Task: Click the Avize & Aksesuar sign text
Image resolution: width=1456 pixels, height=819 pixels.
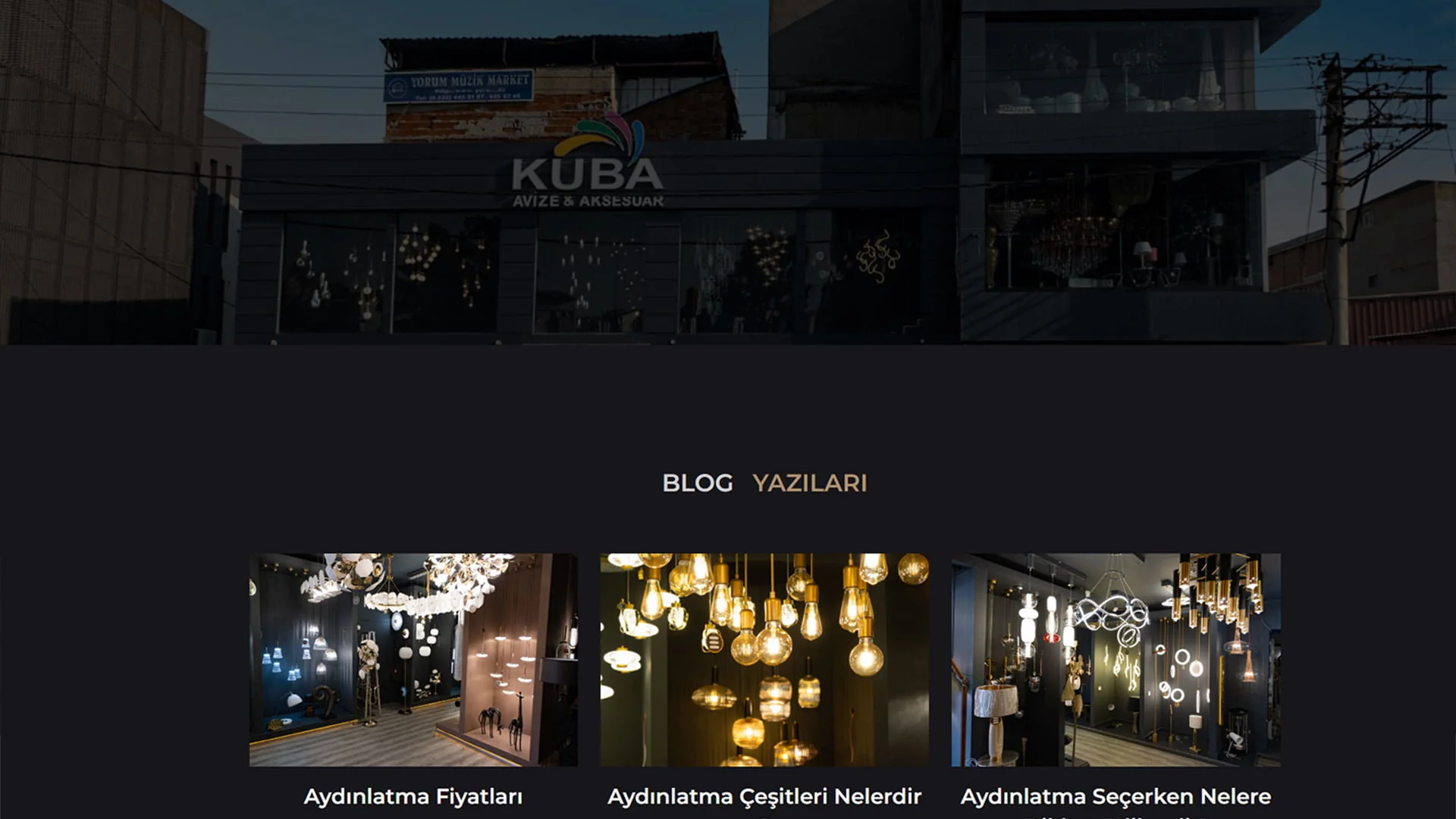Action: tap(588, 201)
